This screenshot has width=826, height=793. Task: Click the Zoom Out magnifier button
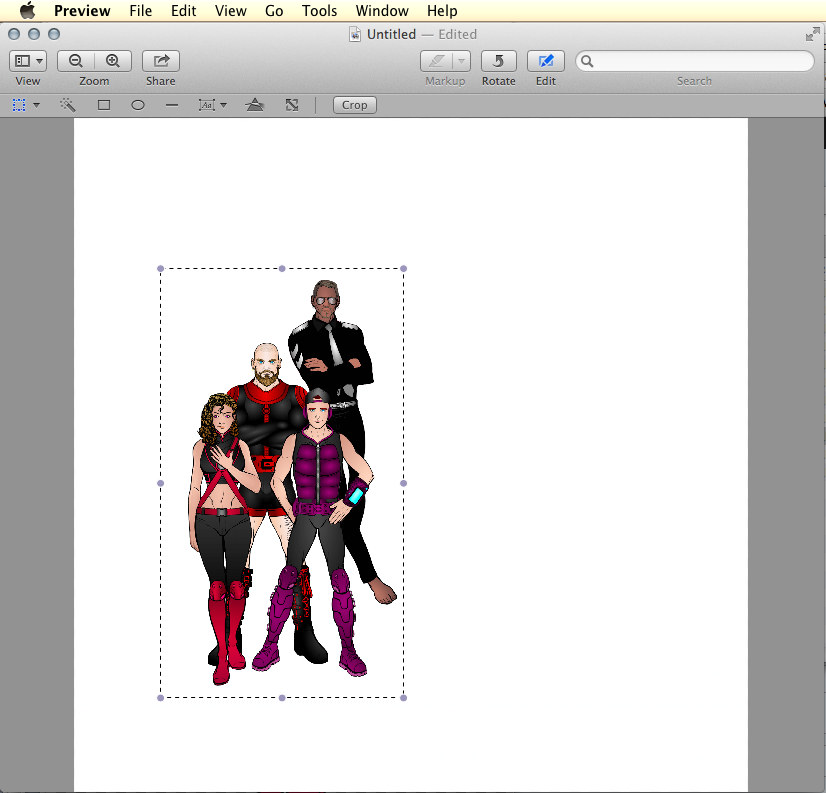(x=76, y=61)
